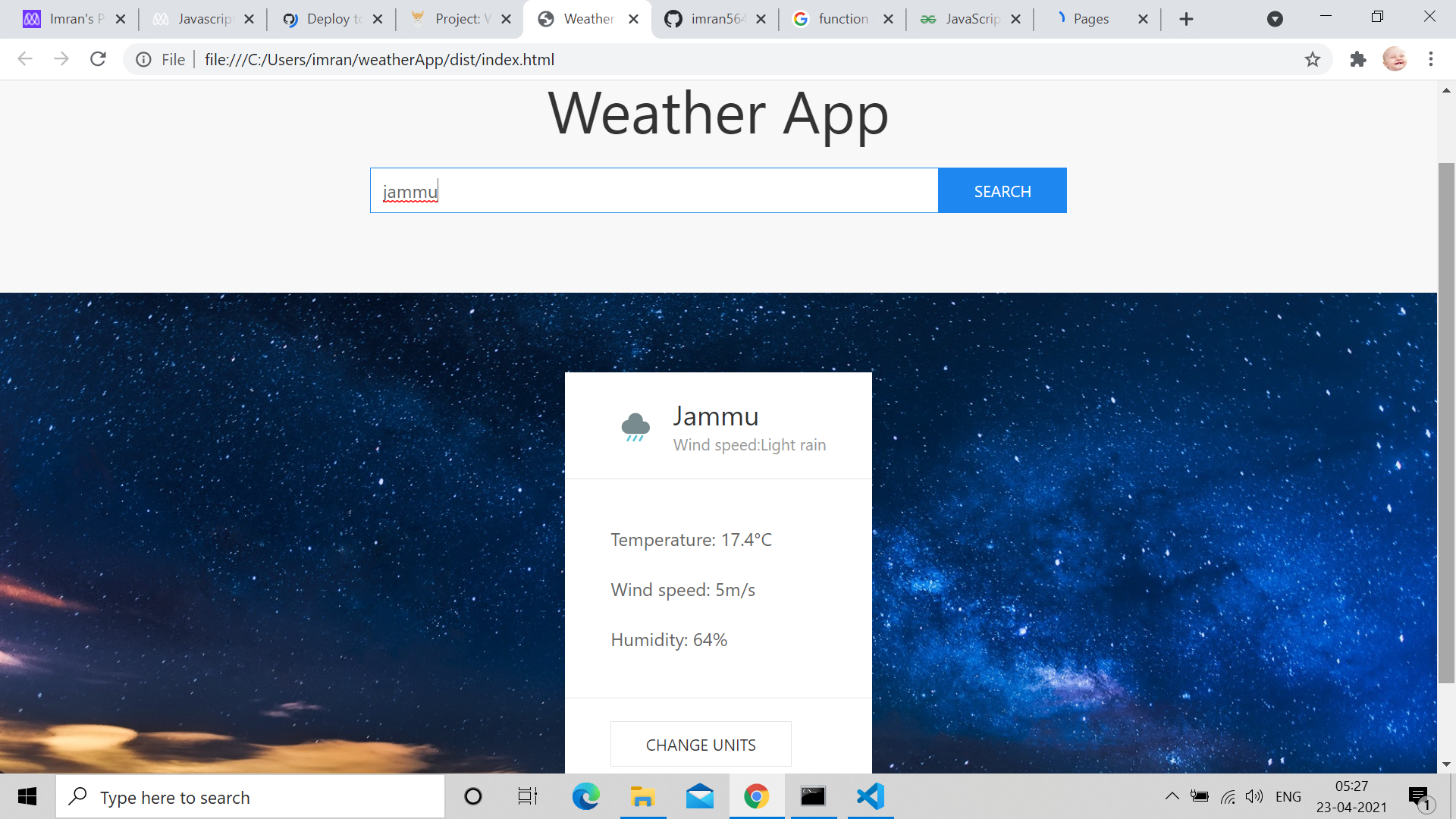Bookmark this page with star icon
The image size is (1456, 819).
point(1313,59)
